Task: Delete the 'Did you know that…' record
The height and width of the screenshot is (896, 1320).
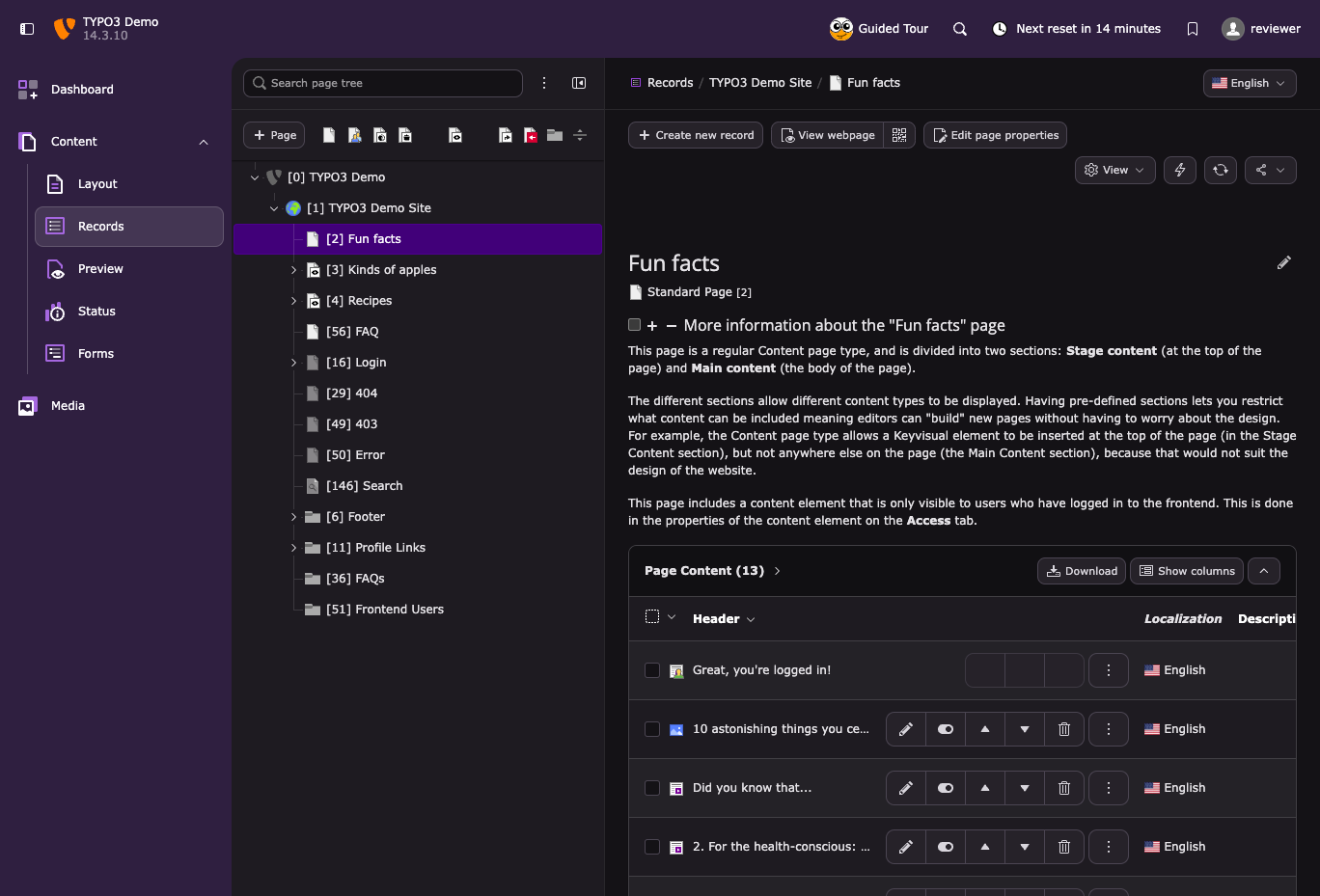Action: (x=1064, y=788)
